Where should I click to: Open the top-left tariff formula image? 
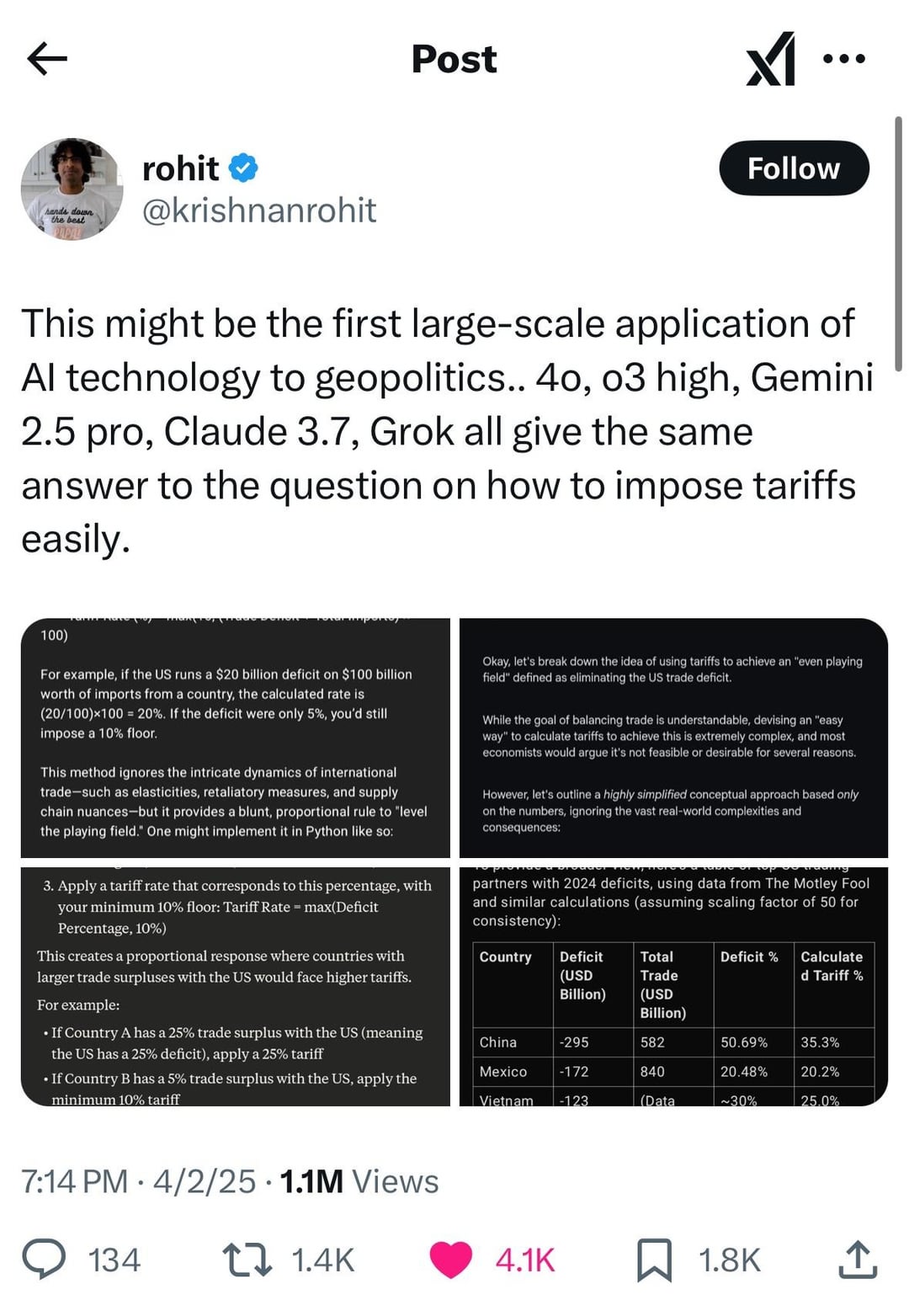tap(236, 738)
